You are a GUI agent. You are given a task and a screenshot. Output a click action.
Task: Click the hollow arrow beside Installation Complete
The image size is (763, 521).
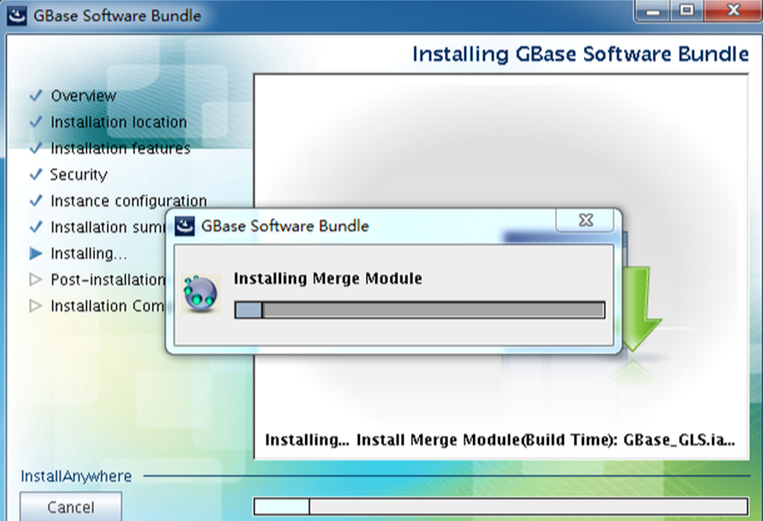click(36, 305)
